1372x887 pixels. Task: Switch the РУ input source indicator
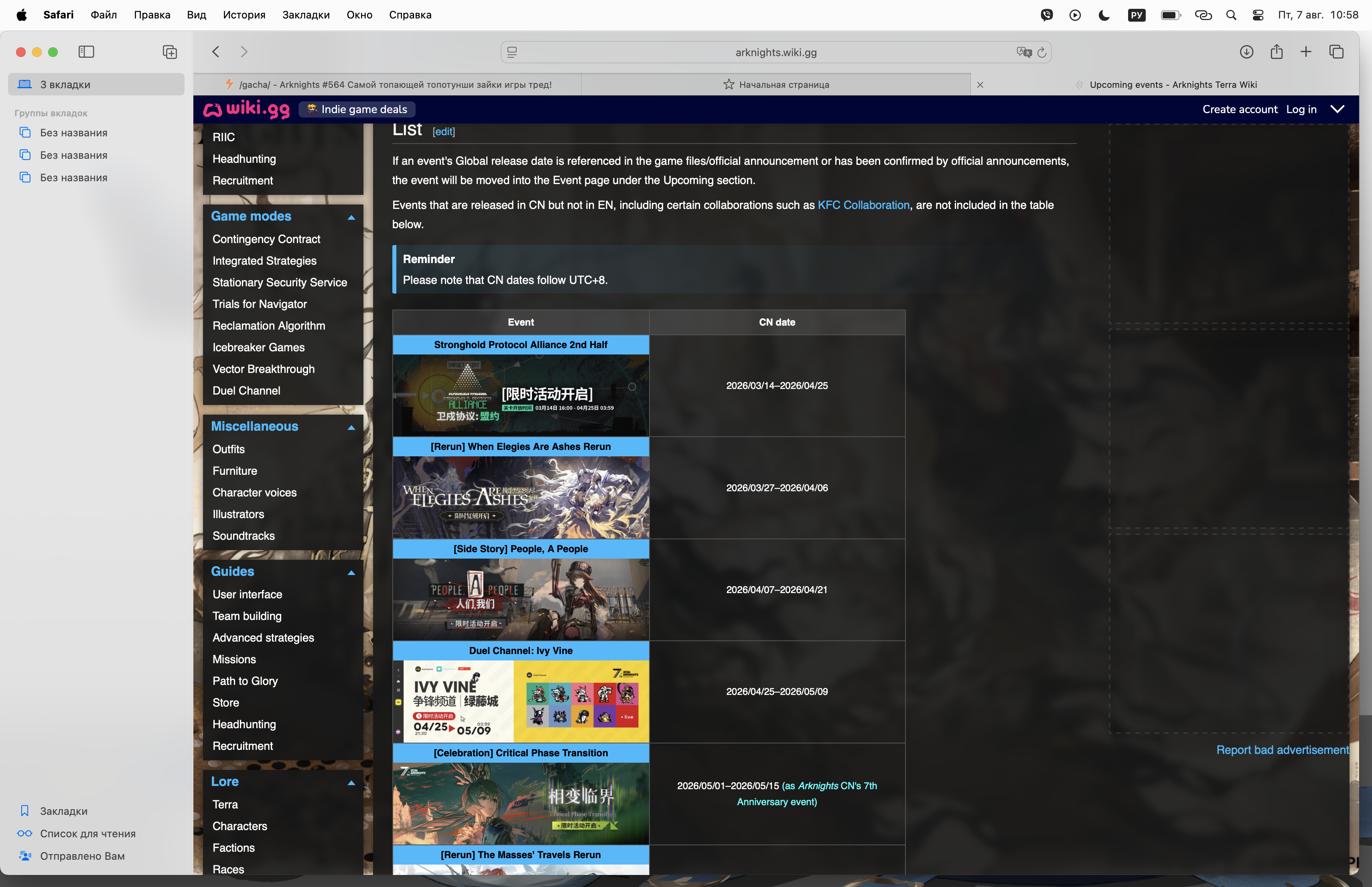[x=1137, y=15]
